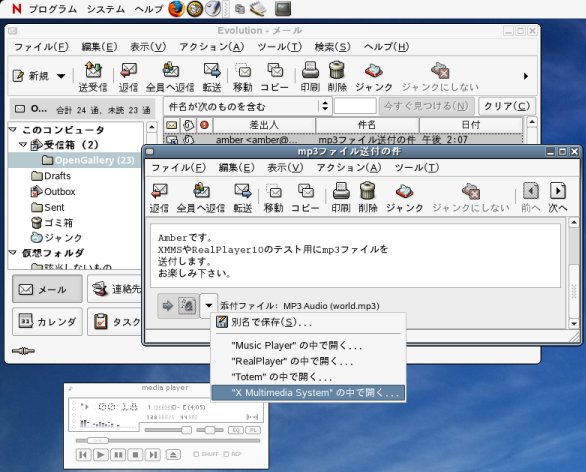Click the red flag column header in message list
Viewport: 586px width, 472px height.
(204, 125)
